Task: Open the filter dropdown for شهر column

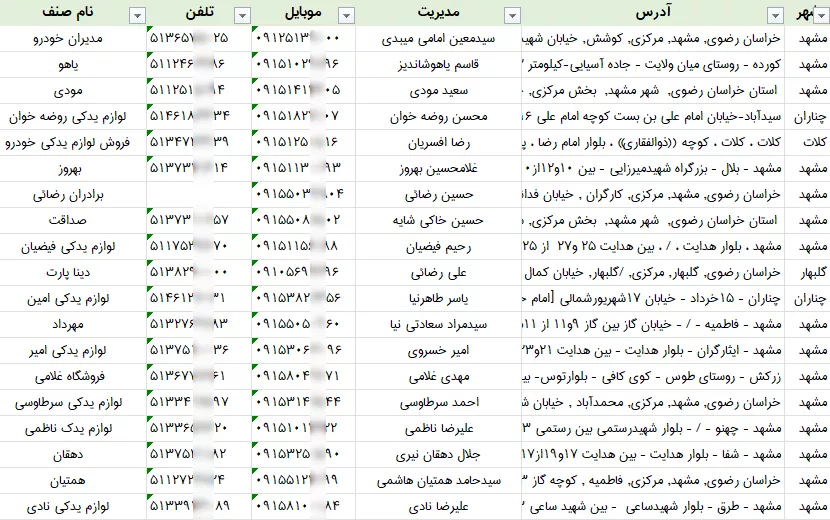Action: pyautogui.click(x=822, y=16)
